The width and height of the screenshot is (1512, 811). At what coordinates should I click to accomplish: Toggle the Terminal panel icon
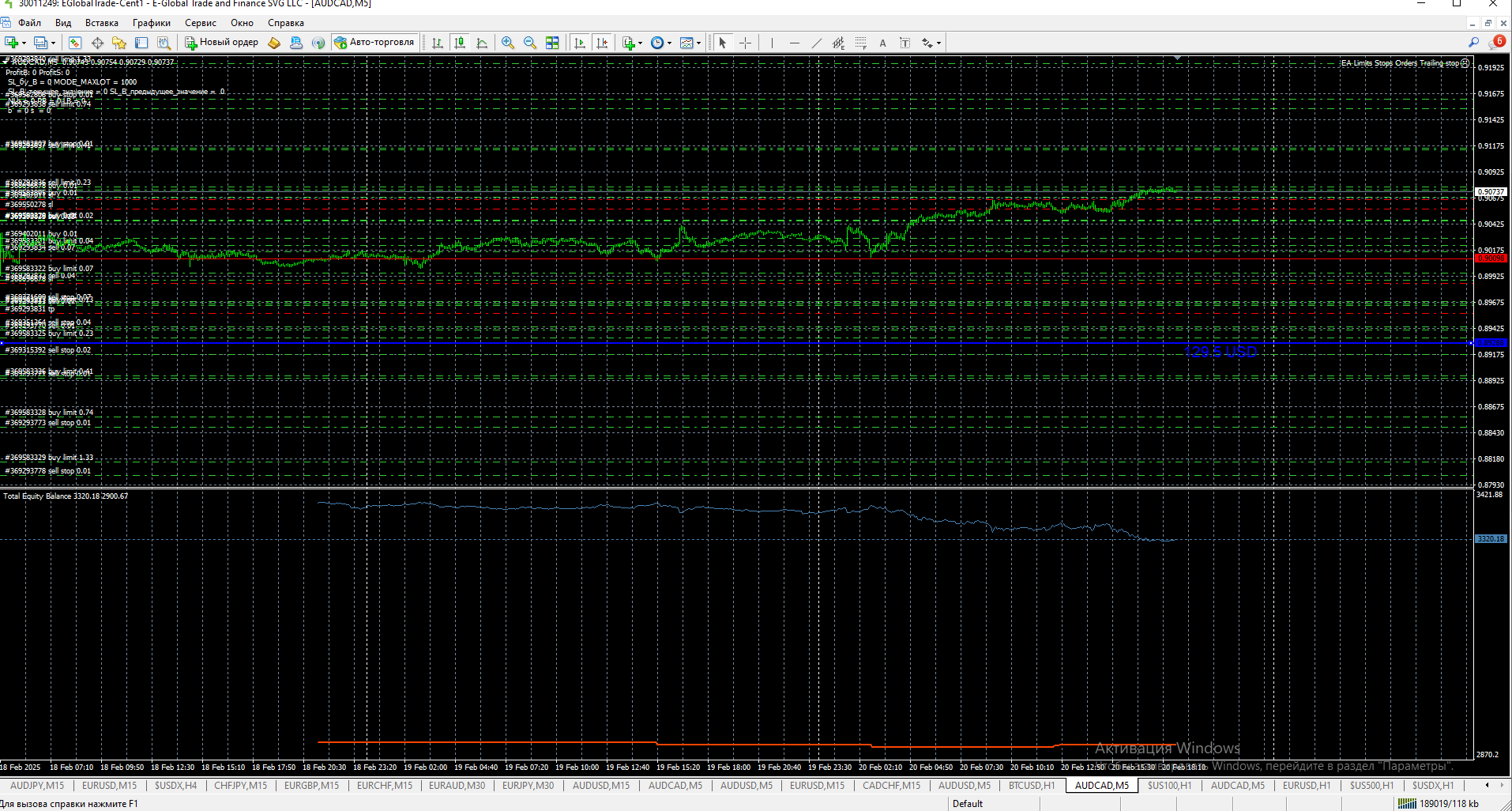pyautogui.click(x=141, y=43)
